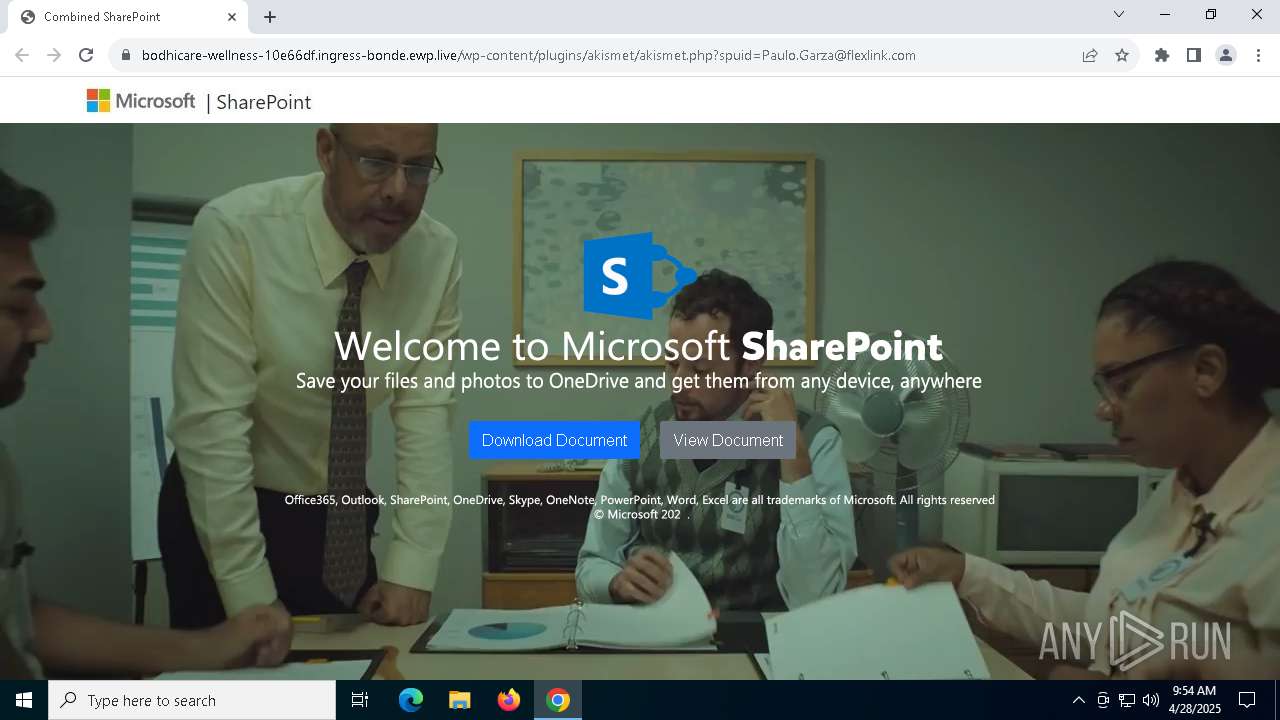1280x720 pixels.
Task: Click the Microsoft logo in page header
Action: (x=141, y=101)
